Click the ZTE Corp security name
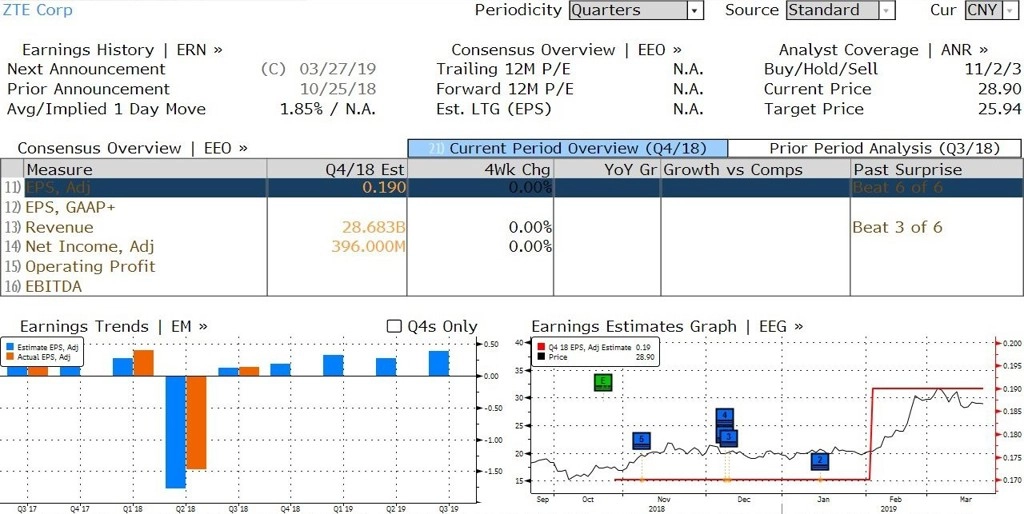Image resolution: width=1024 pixels, height=514 pixels. 39,10
